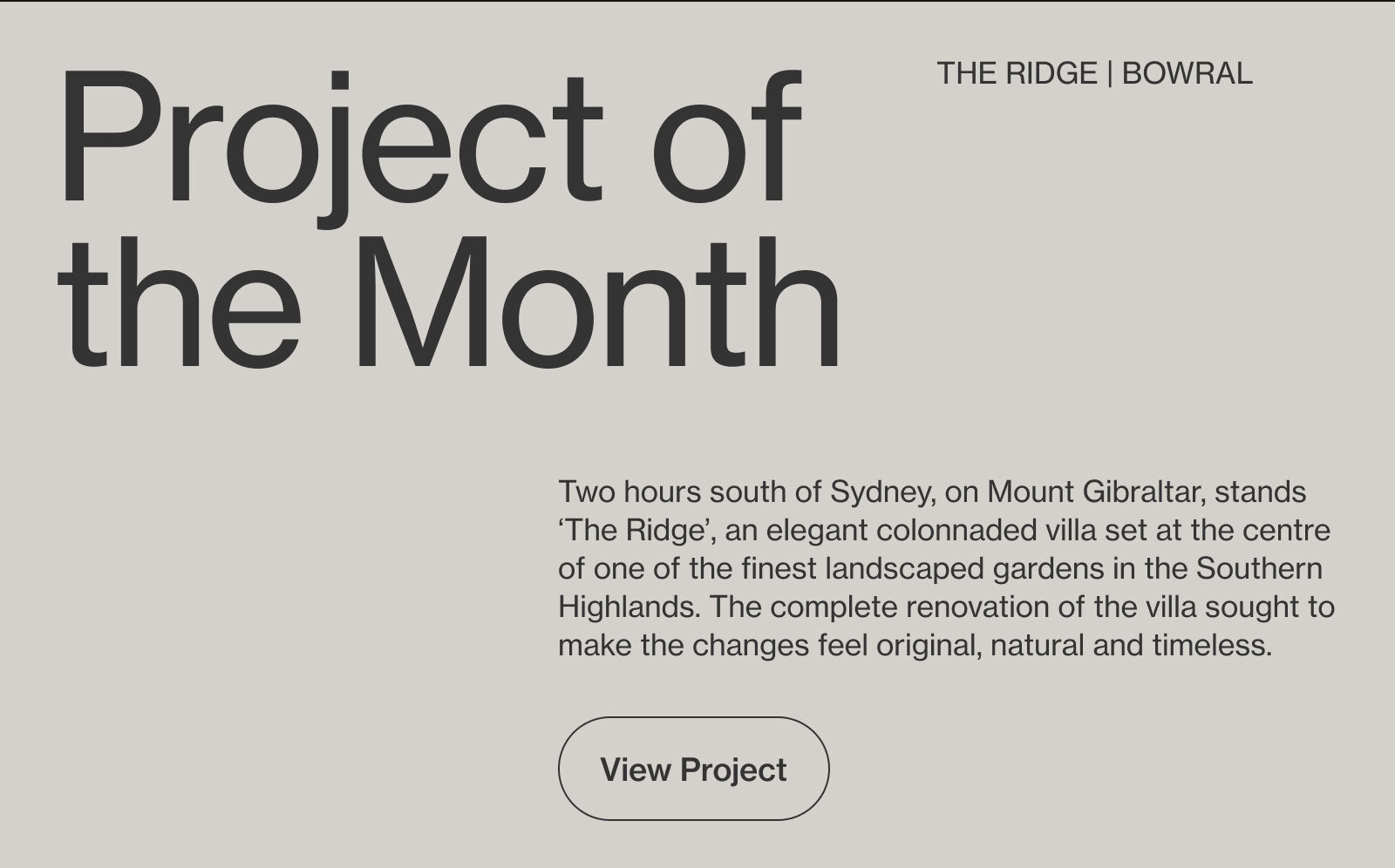Click "THE RIDGE" in the top label
Viewport: 1395px width, 868px height.
click(x=1017, y=73)
